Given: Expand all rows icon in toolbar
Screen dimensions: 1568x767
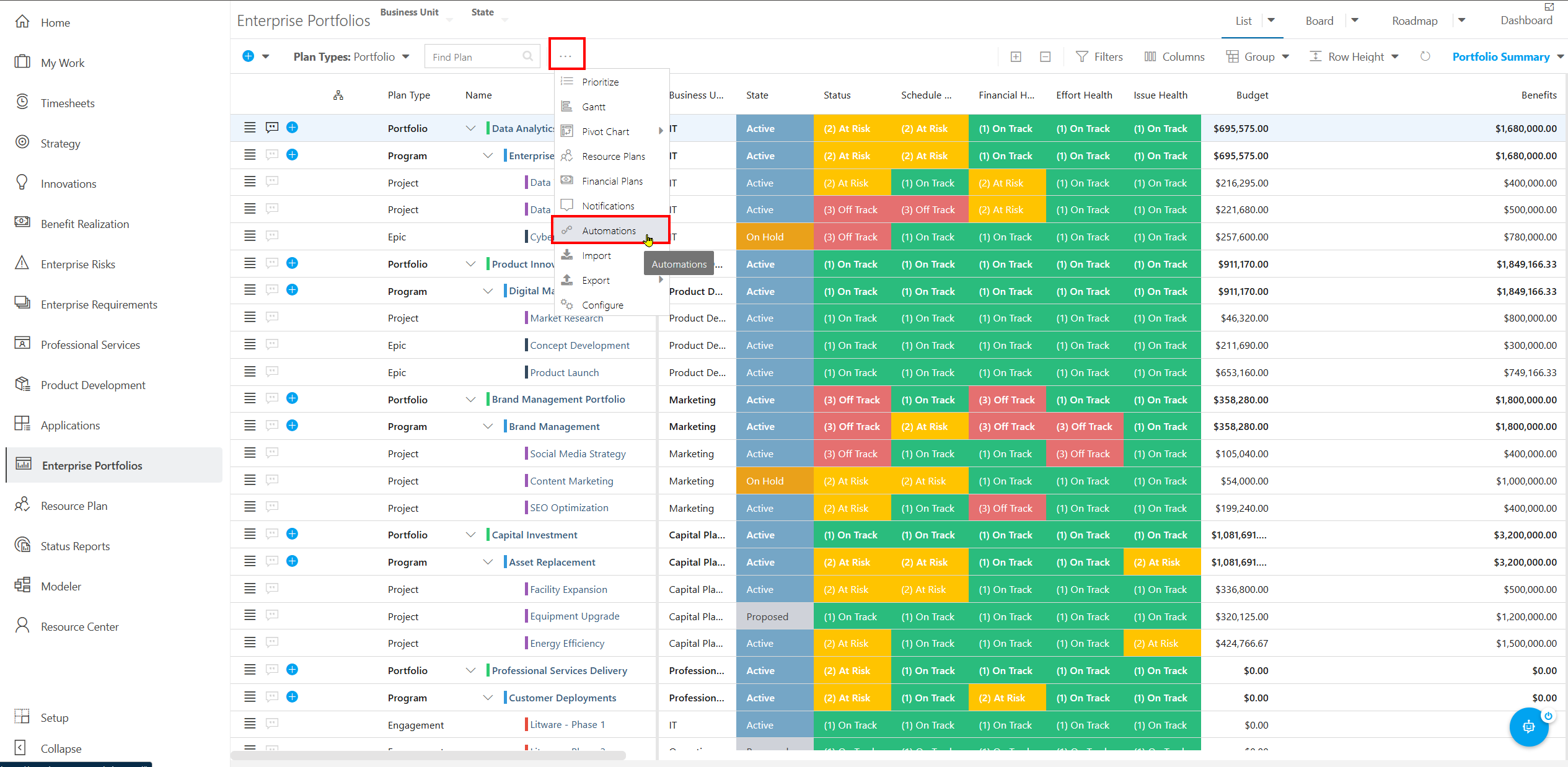Looking at the screenshot, I should [x=1016, y=57].
